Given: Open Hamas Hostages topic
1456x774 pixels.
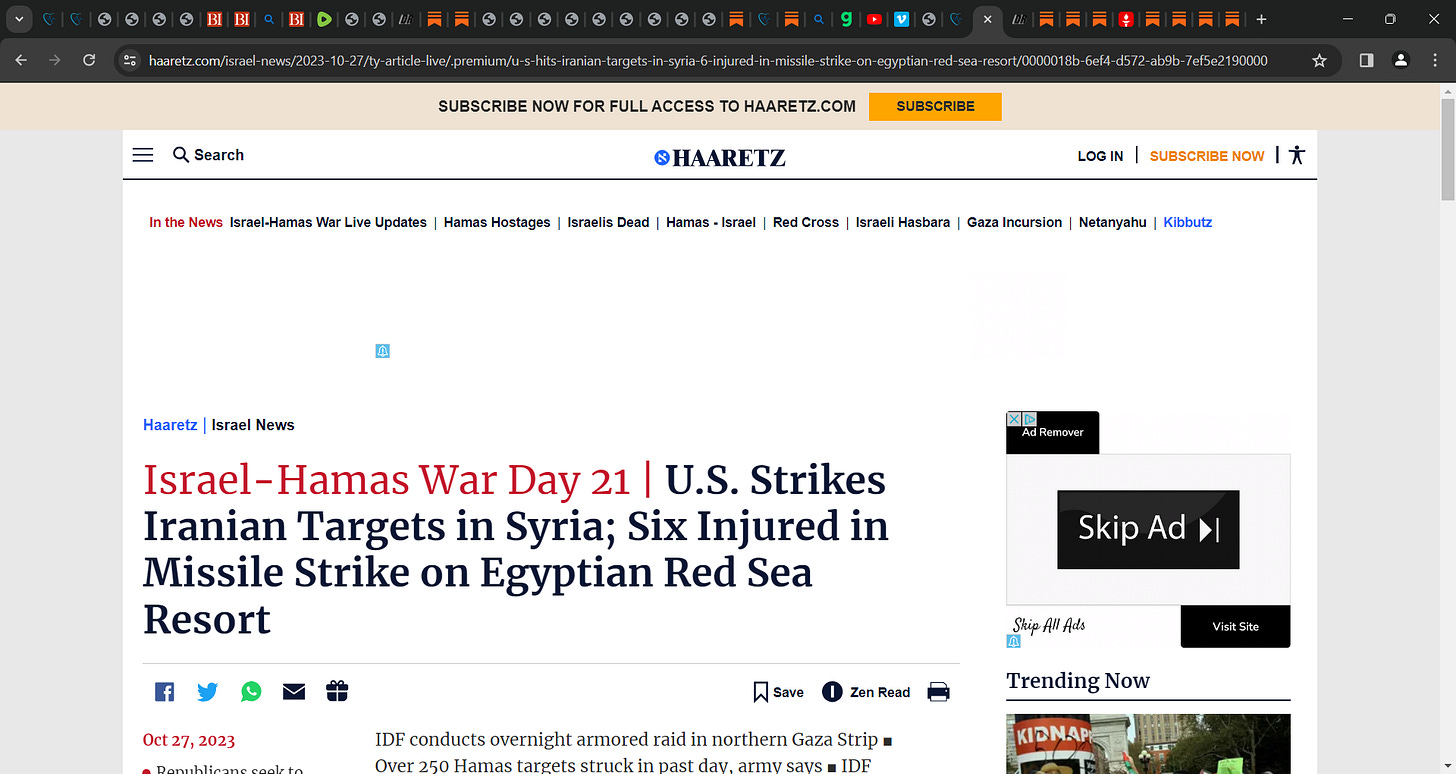Looking at the screenshot, I should tap(497, 222).
